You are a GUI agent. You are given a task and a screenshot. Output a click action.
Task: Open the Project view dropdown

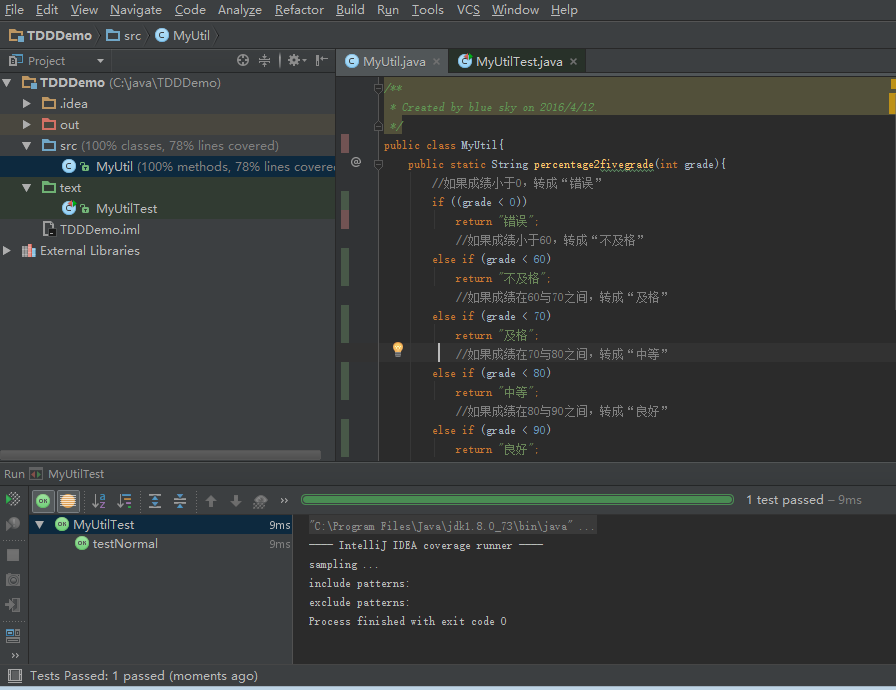click(101, 61)
